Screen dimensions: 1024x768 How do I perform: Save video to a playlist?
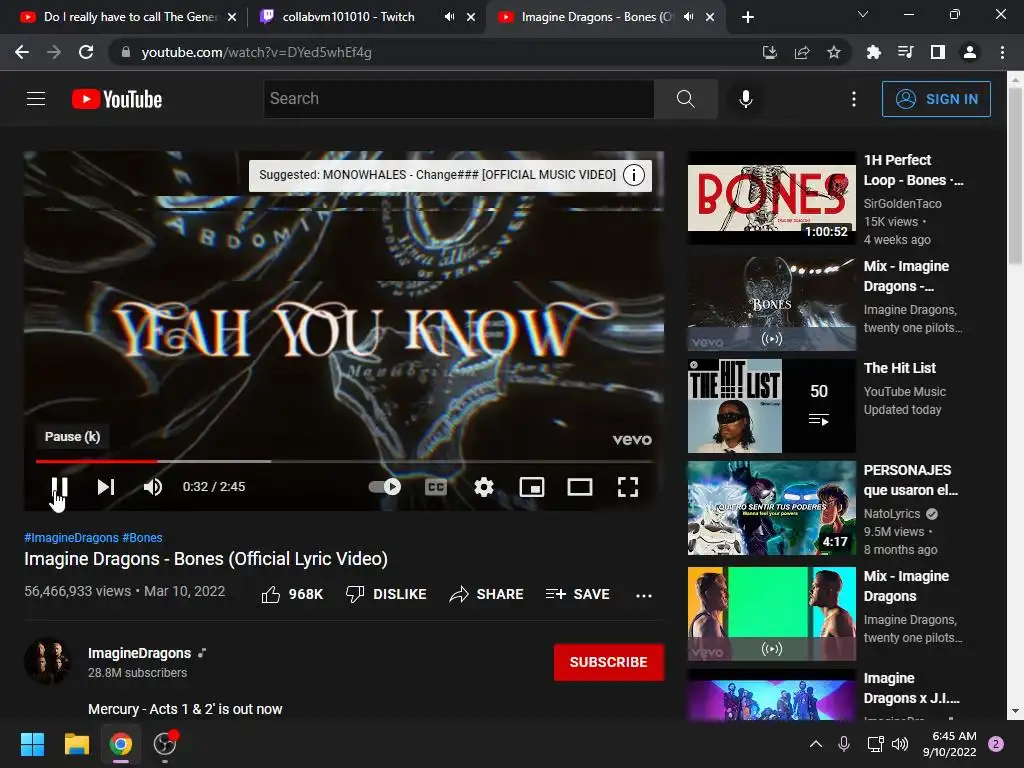point(577,594)
